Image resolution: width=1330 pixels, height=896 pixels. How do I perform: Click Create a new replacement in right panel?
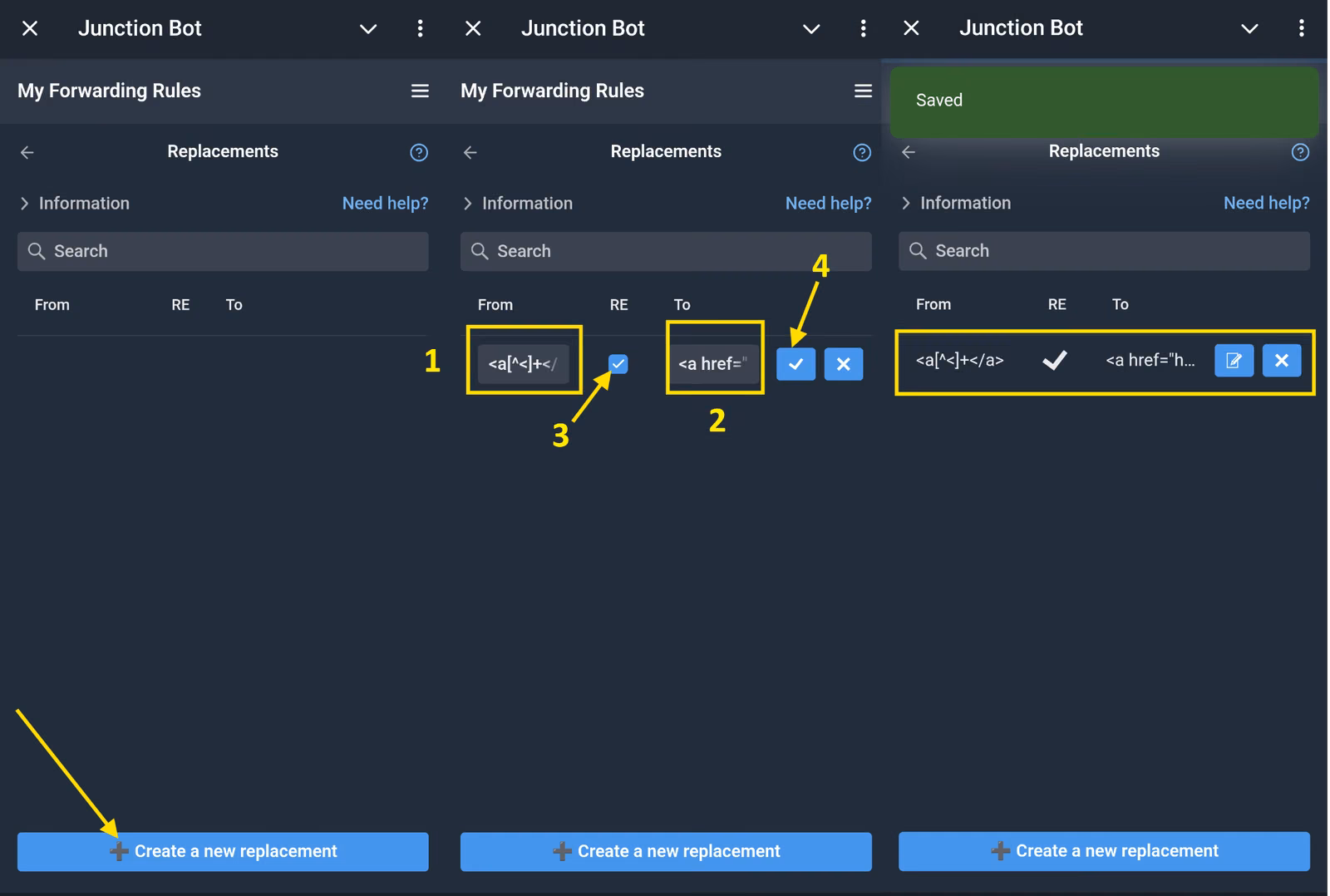(x=1104, y=851)
